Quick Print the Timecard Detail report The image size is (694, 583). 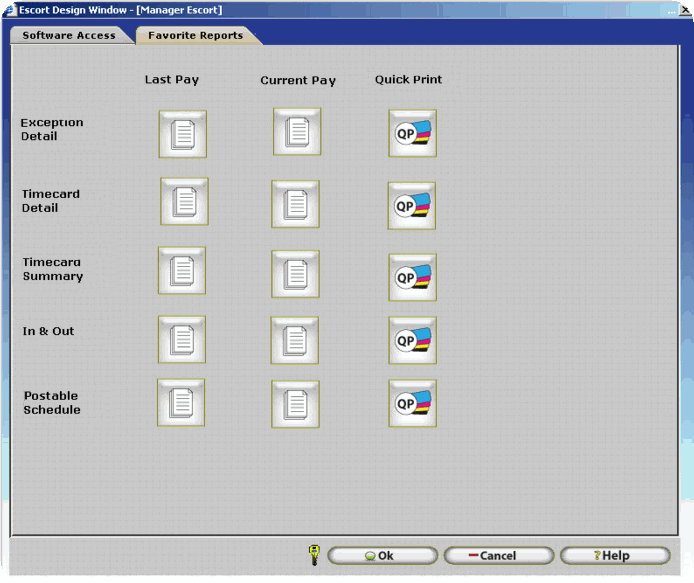click(412, 206)
